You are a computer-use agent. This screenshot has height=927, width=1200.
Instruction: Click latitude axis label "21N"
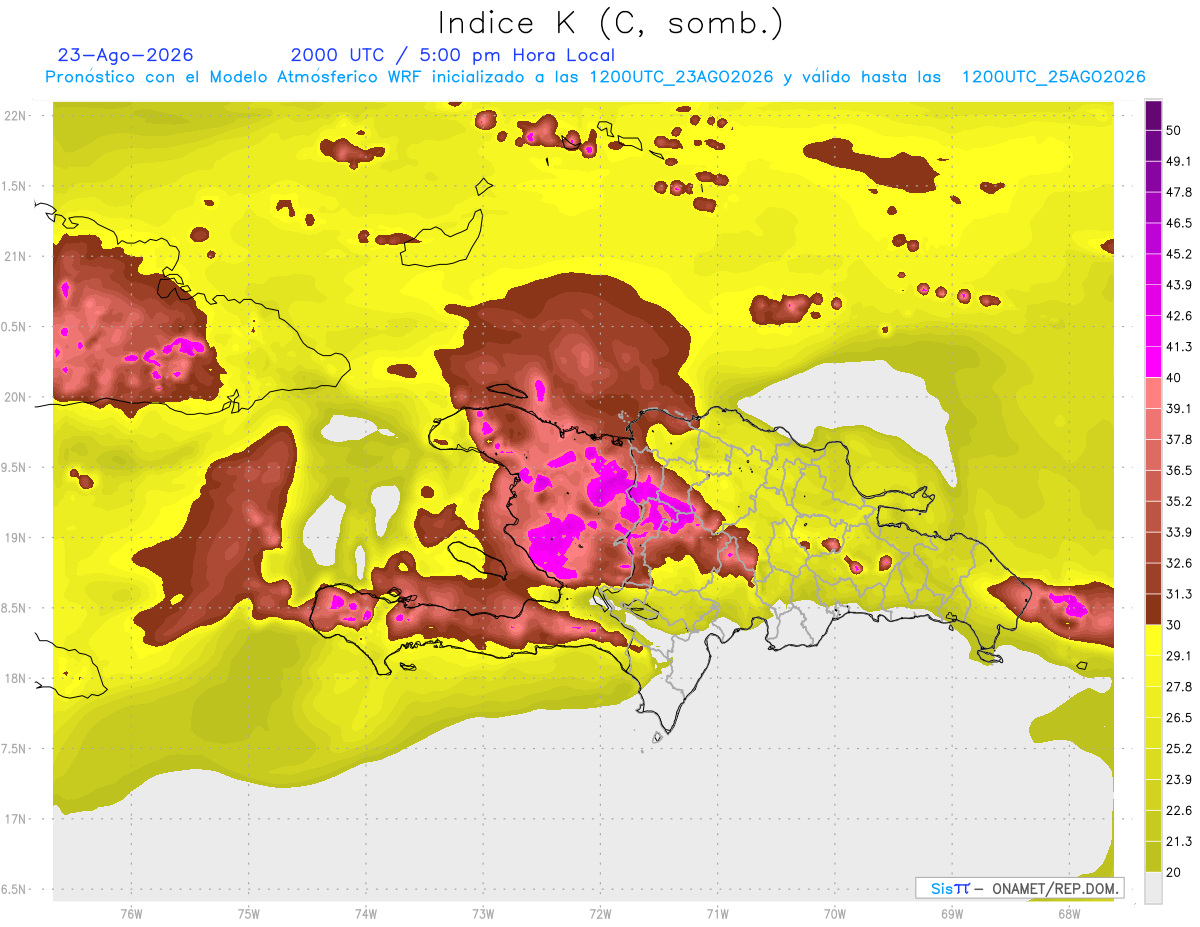click(16, 256)
